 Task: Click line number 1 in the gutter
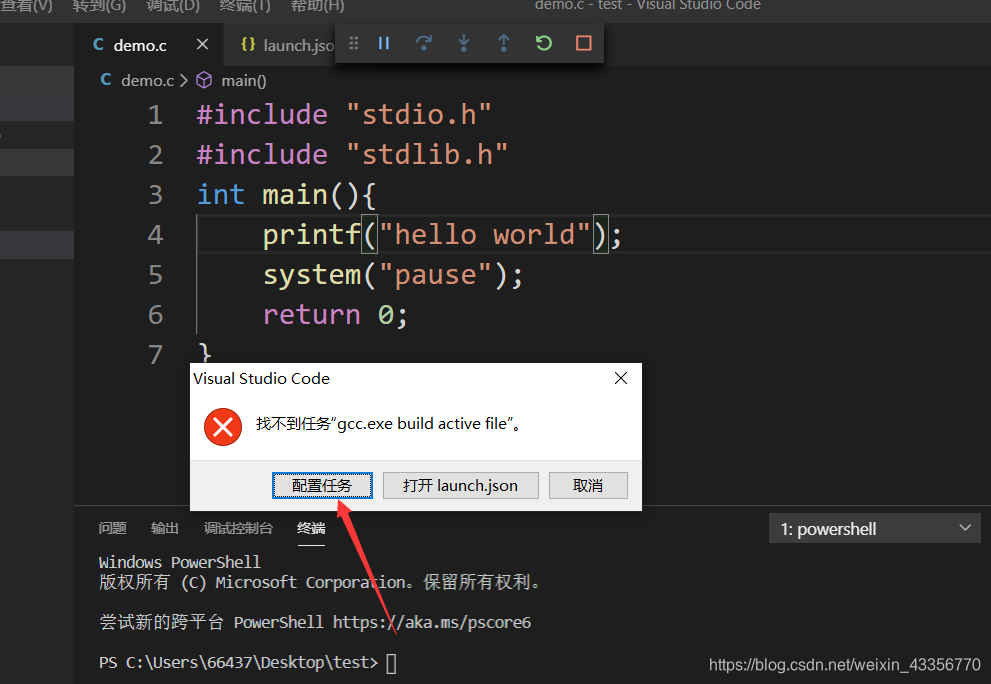click(155, 115)
